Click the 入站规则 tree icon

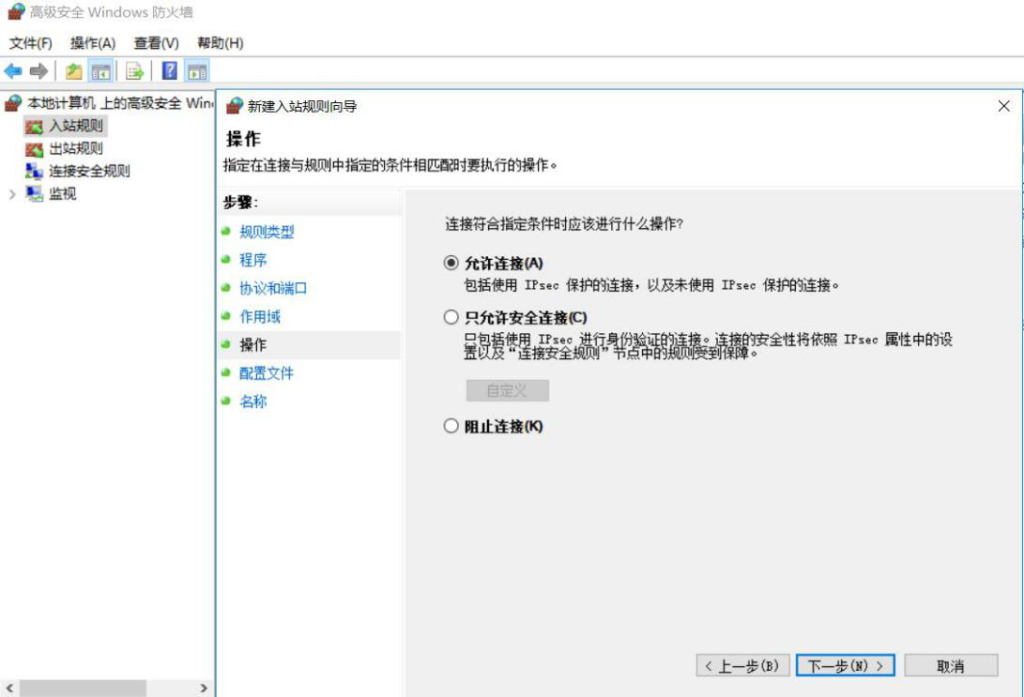(x=34, y=126)
